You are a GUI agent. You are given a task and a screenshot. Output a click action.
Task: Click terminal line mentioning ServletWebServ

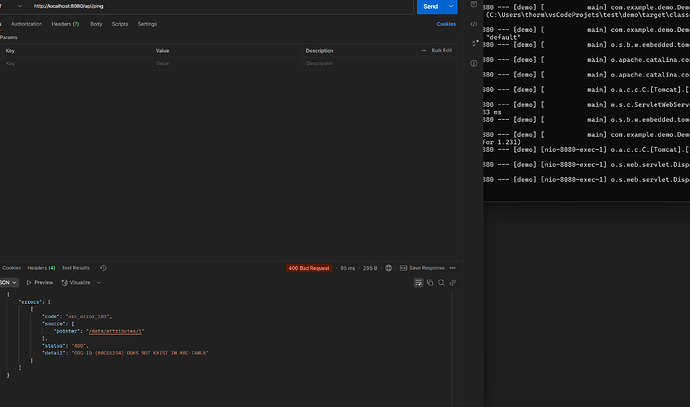click(586, 105)
